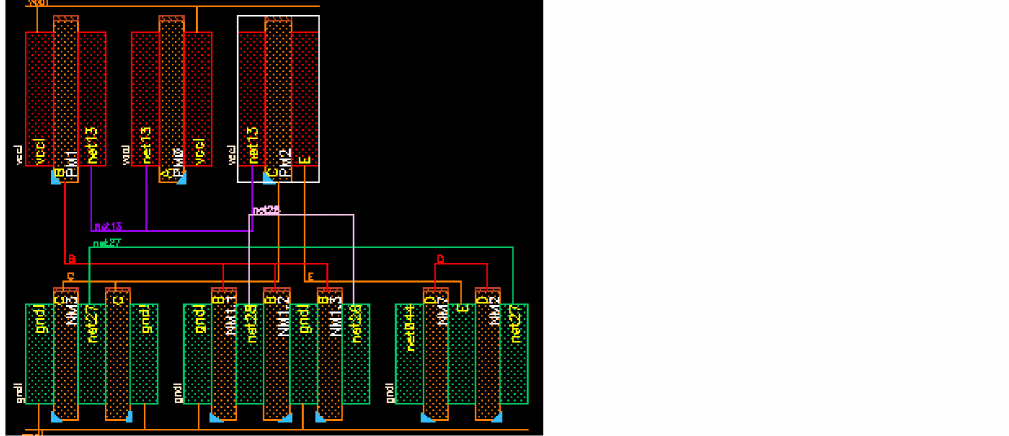This screenshot has height=436, width=1009.
Task: Select the NM1.3 transistor gate
Action: pos(329,354)
